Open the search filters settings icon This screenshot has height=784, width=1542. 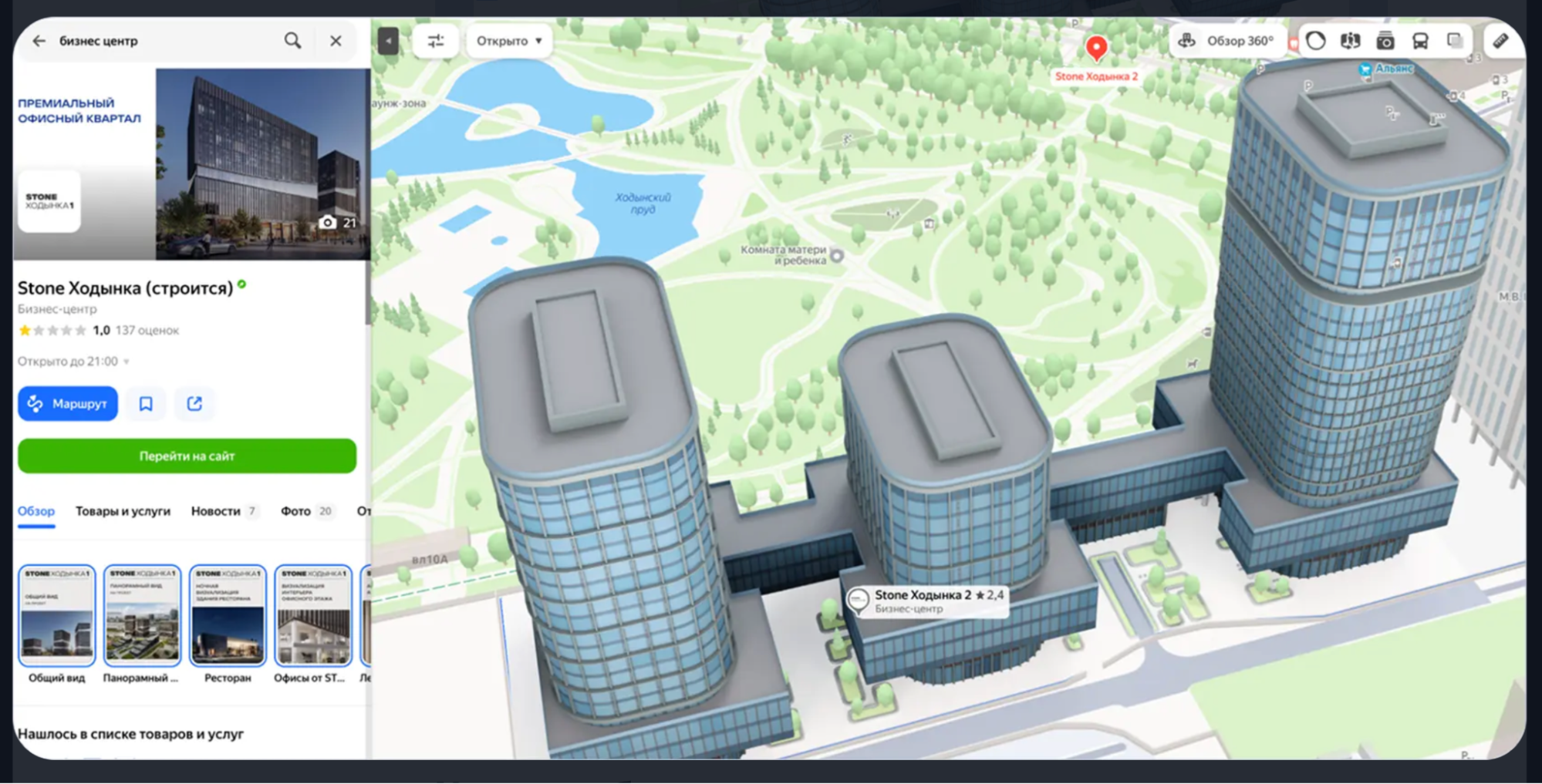pyautogui.click(x=436, y=41)
